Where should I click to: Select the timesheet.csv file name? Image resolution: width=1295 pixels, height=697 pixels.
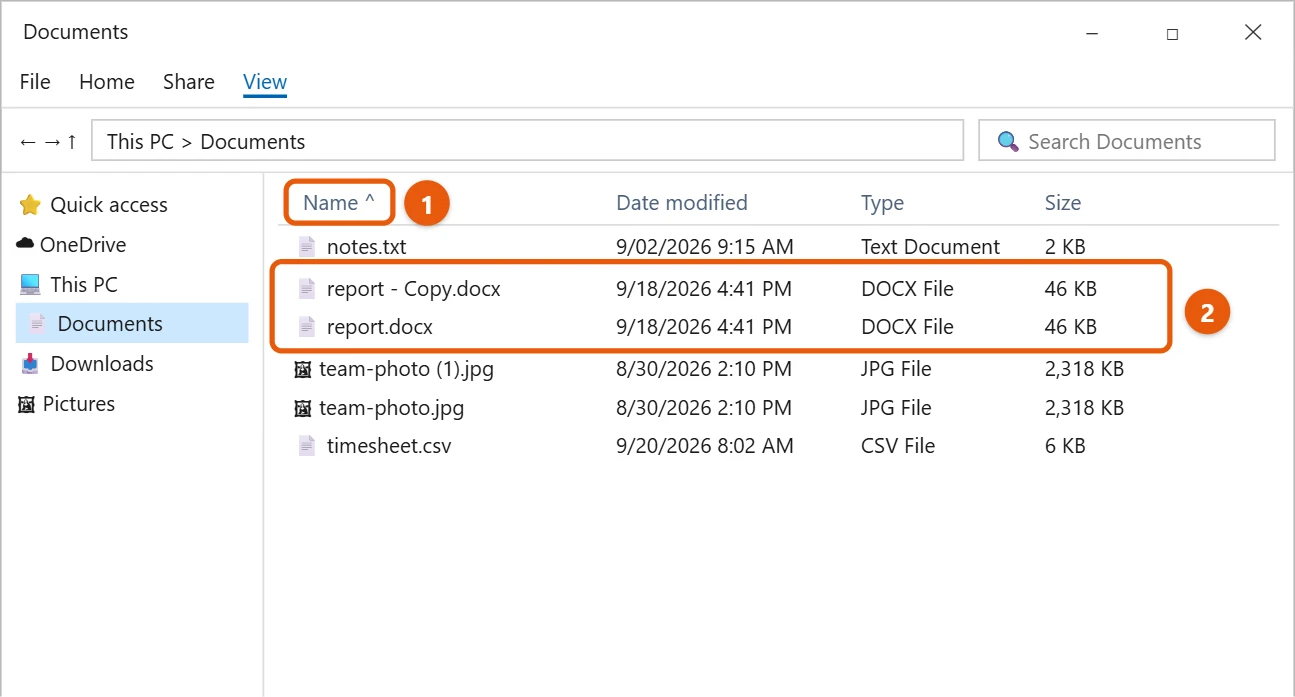click(389, 446)
